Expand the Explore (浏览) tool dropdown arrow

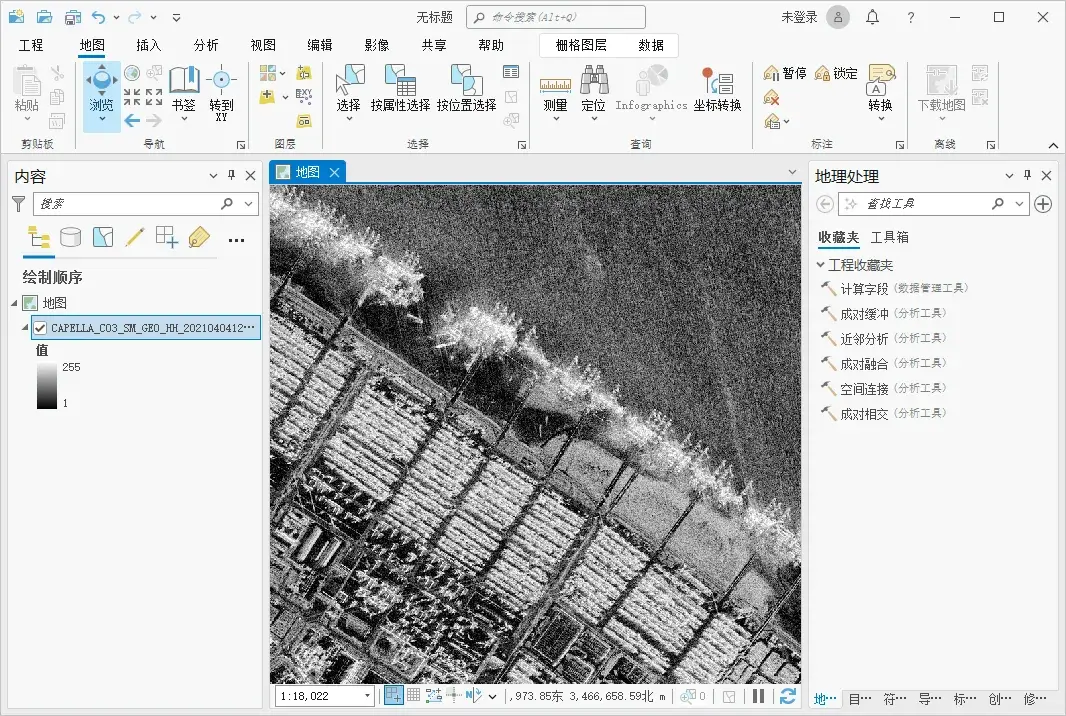pos(101,119)
